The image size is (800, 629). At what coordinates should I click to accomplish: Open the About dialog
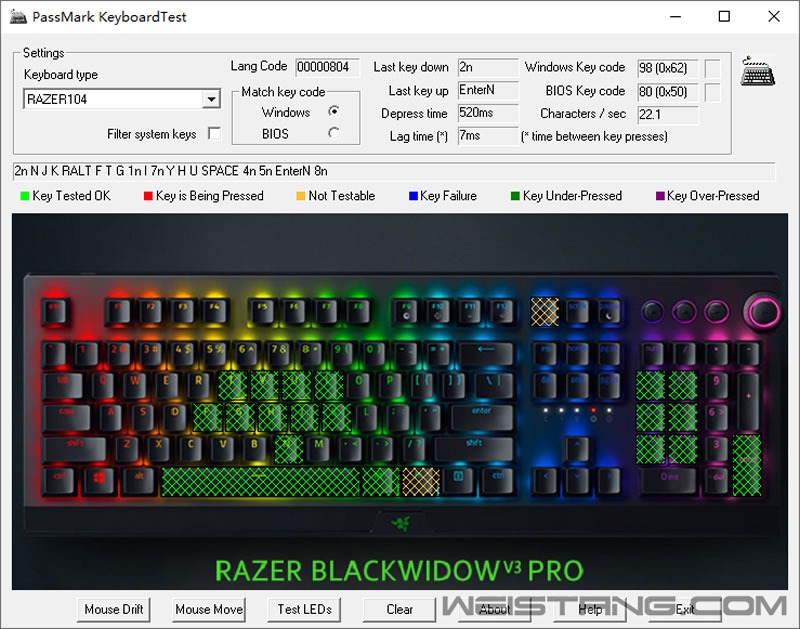[x=494, y=610]
